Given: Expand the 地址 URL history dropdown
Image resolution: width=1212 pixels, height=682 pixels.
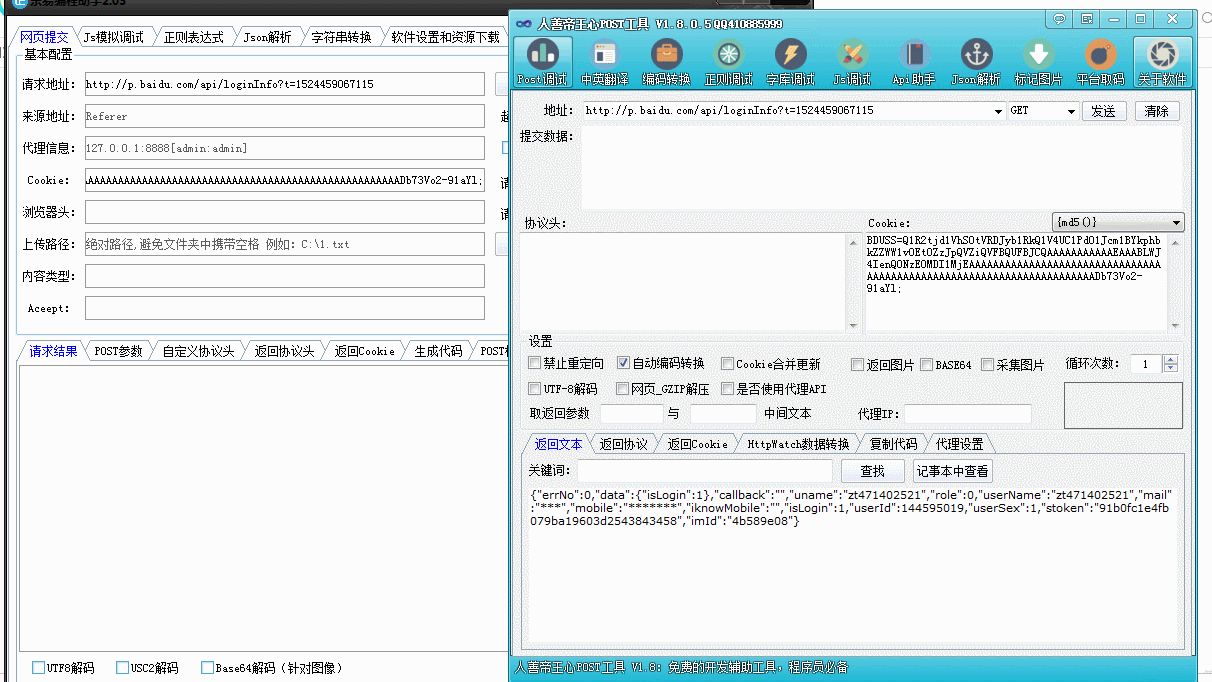Looking at the screenshot, I should coord(999,111).
